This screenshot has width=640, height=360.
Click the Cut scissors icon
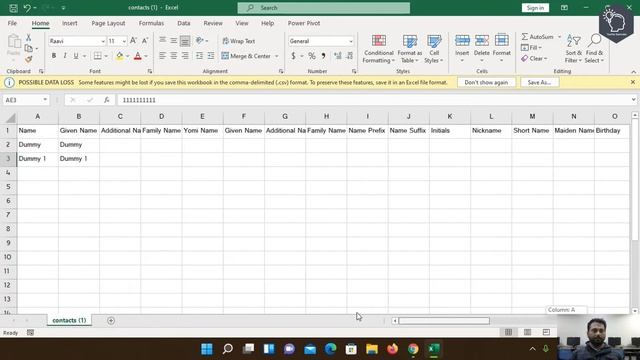[x=29, y=38]
